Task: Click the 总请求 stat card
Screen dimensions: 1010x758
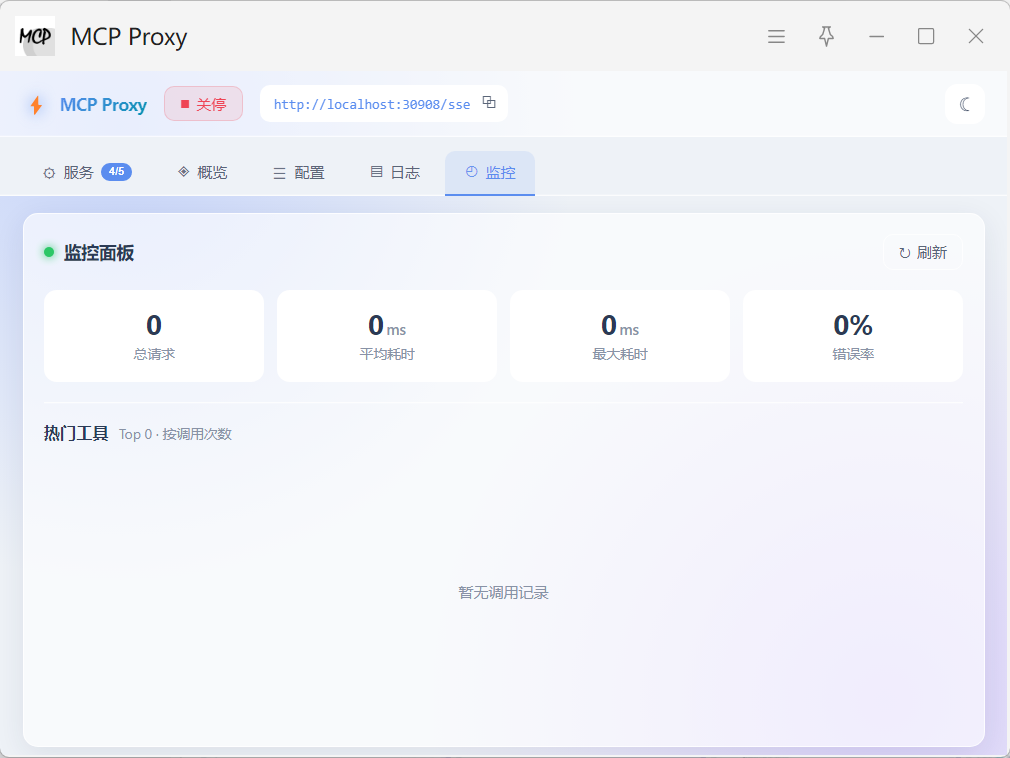Action: tap(154, 336)
